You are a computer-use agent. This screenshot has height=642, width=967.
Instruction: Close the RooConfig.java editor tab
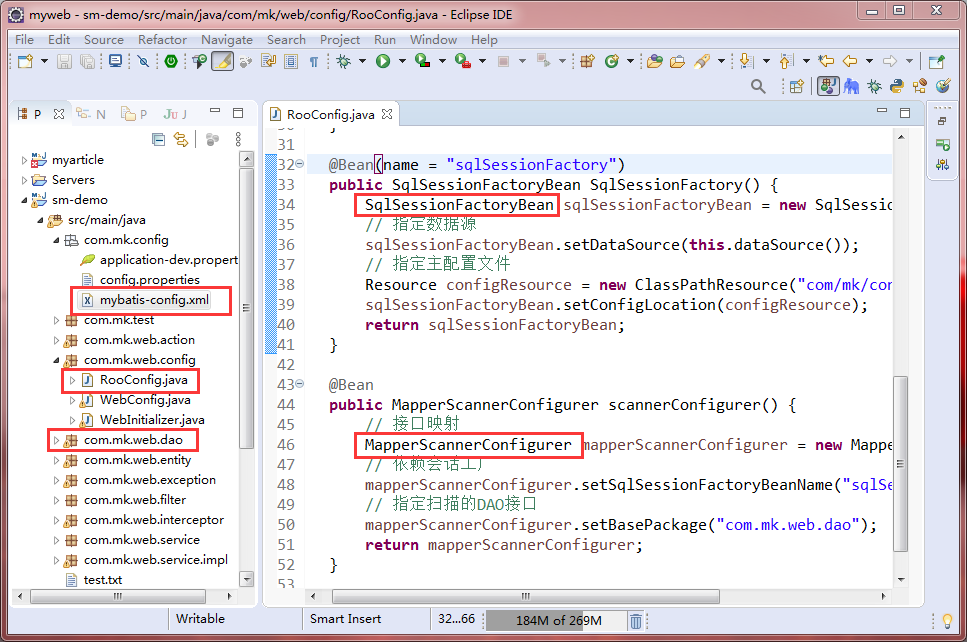tap(387, 114)
